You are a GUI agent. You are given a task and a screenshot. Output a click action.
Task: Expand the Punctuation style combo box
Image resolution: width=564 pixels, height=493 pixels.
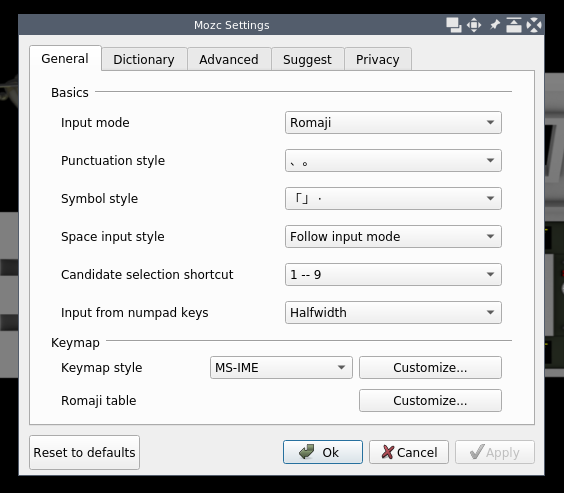[393, 160]
